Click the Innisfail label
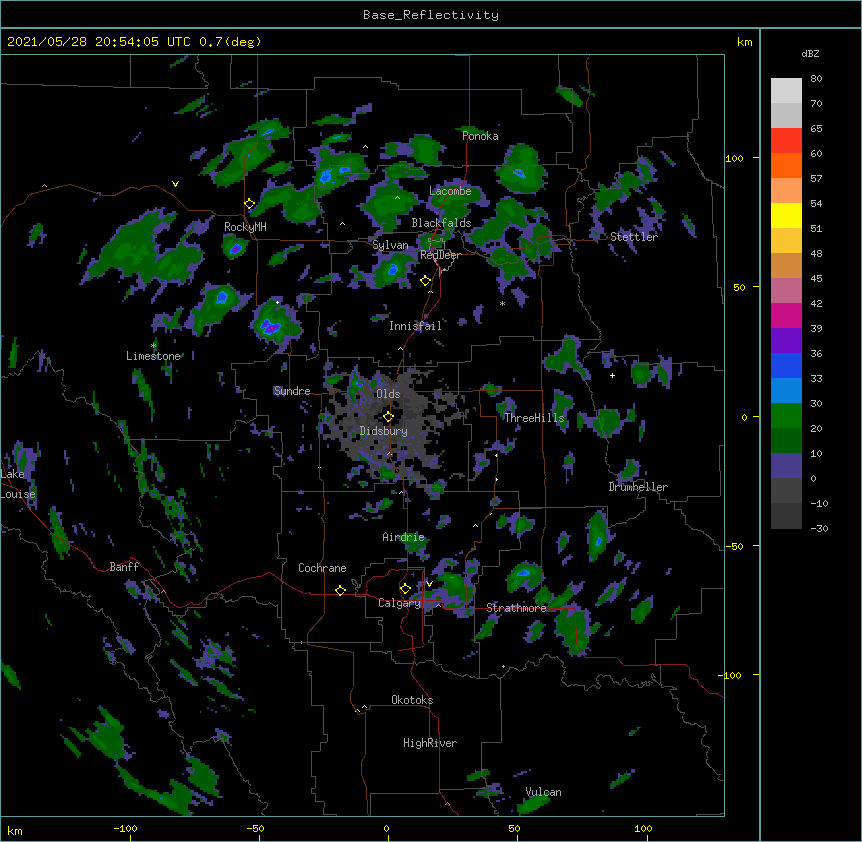Viewport: 862px width, 842px height. pos(415,326)
